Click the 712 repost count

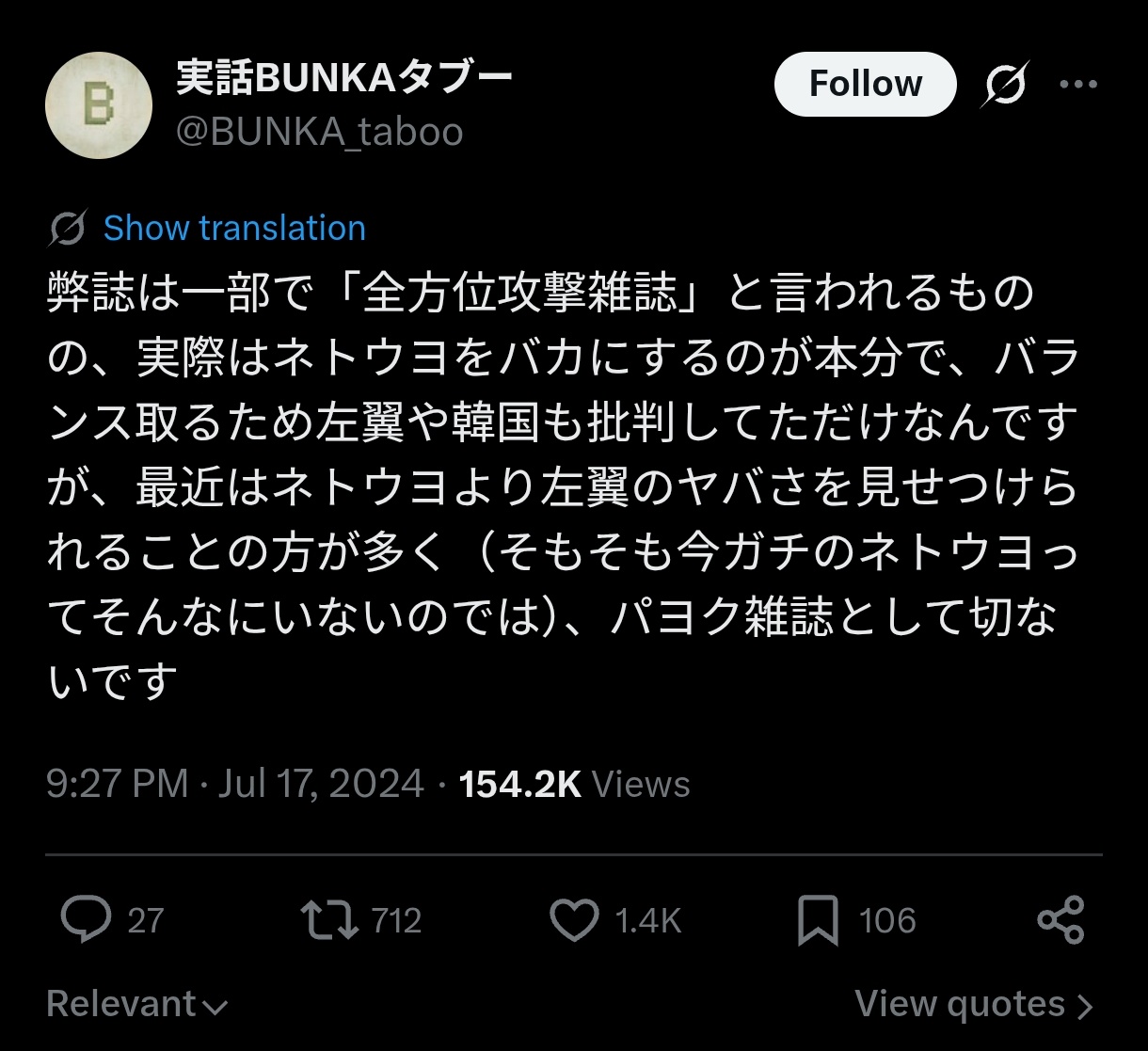(396, 920)
